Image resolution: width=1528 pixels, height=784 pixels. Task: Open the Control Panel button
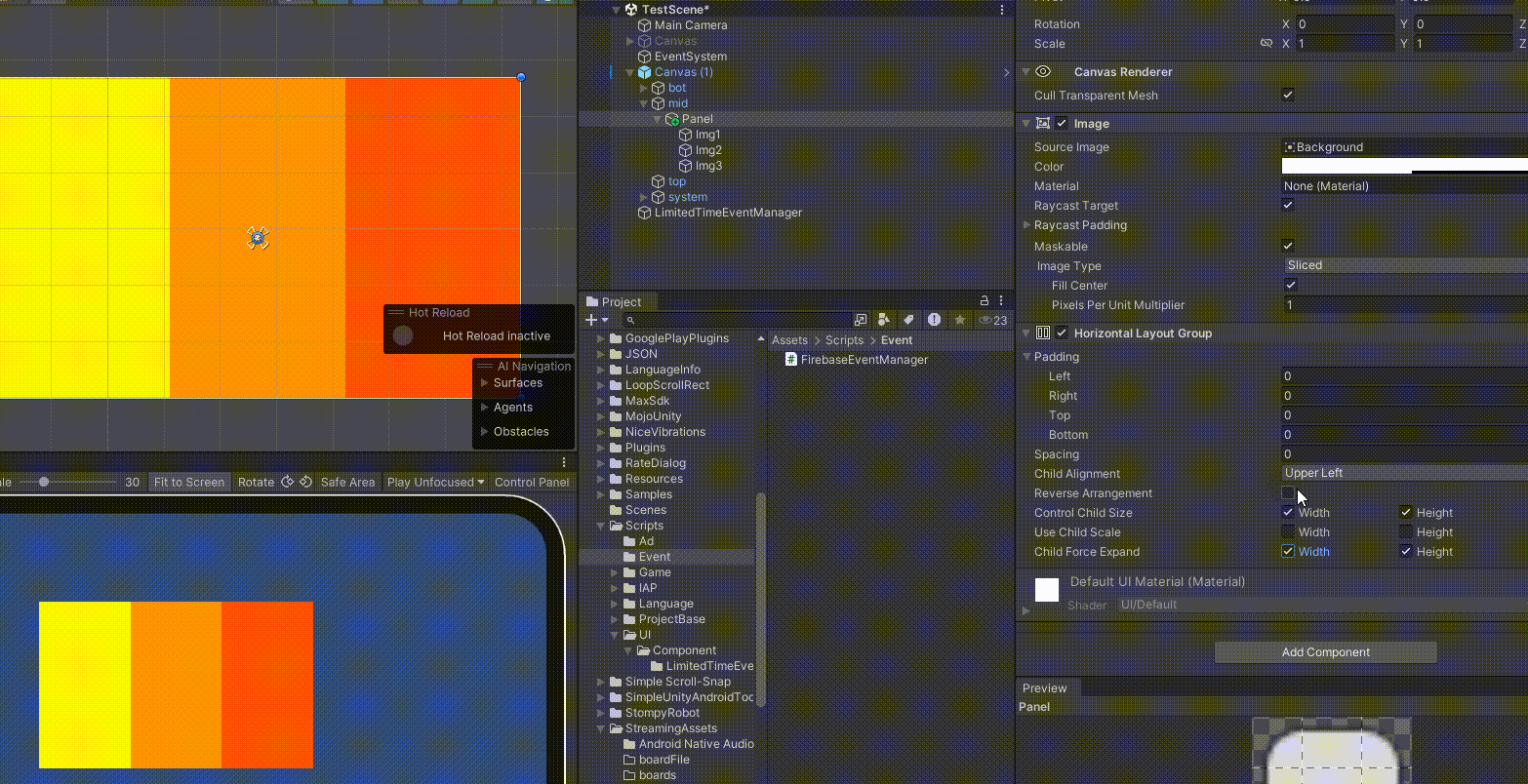point(532,482)
